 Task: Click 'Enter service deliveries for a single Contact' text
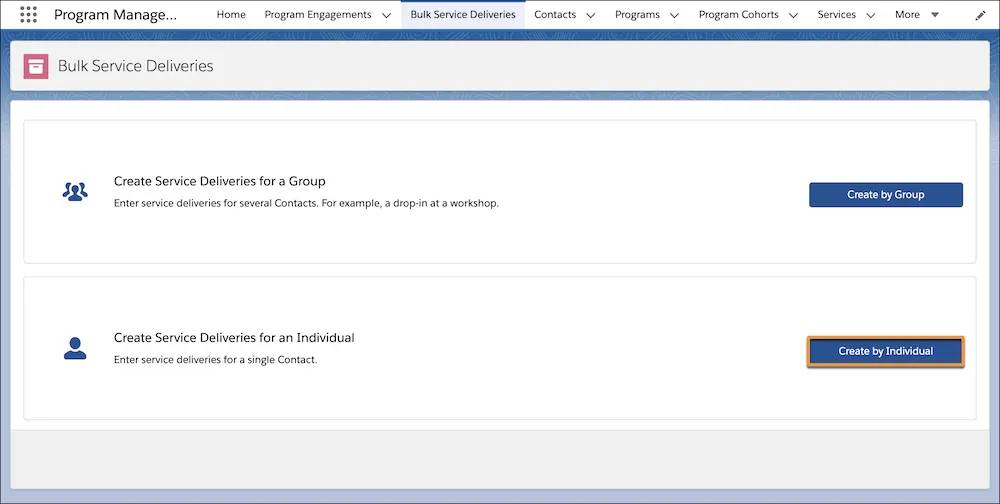click(215, 360)
